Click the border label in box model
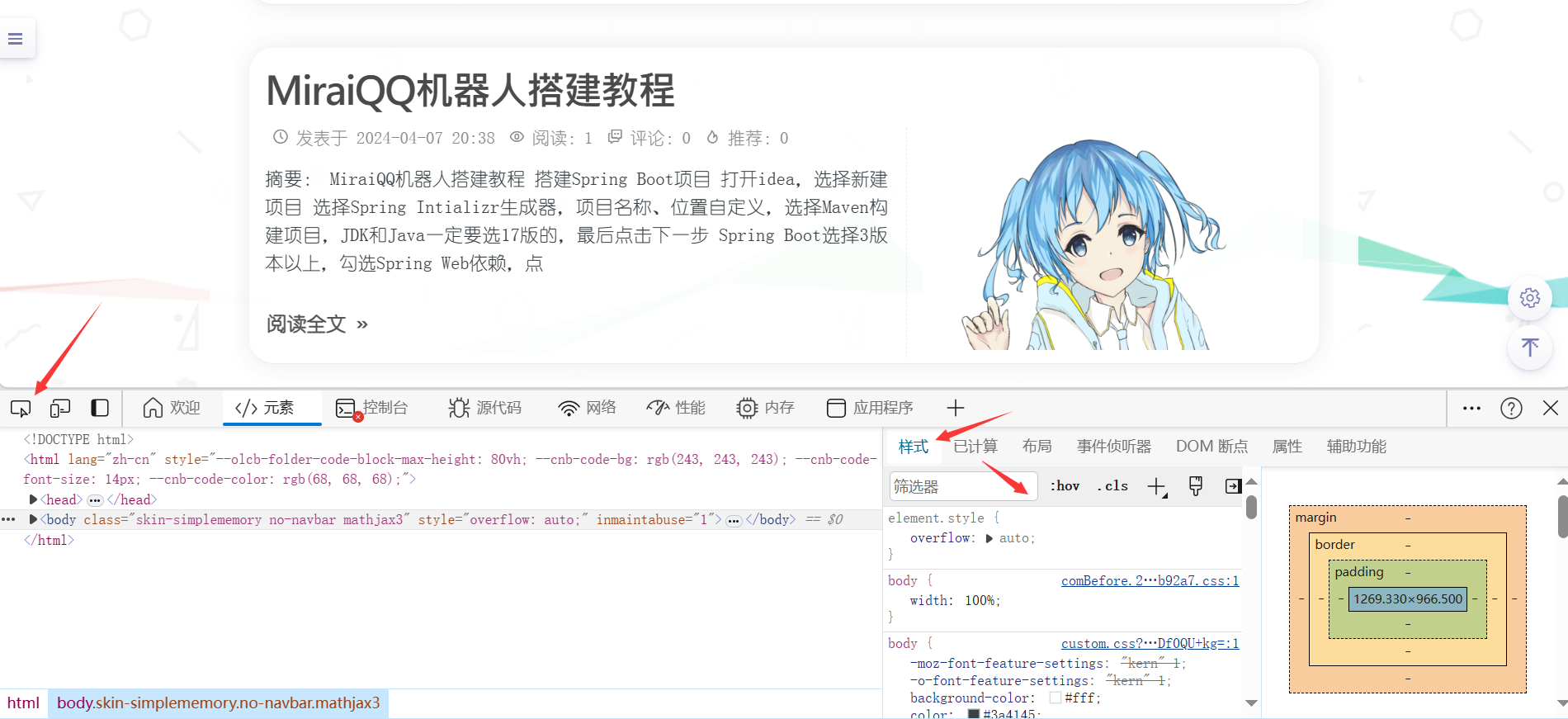Viewport: 1568px width, 719px height. [x=1334, y=545]
